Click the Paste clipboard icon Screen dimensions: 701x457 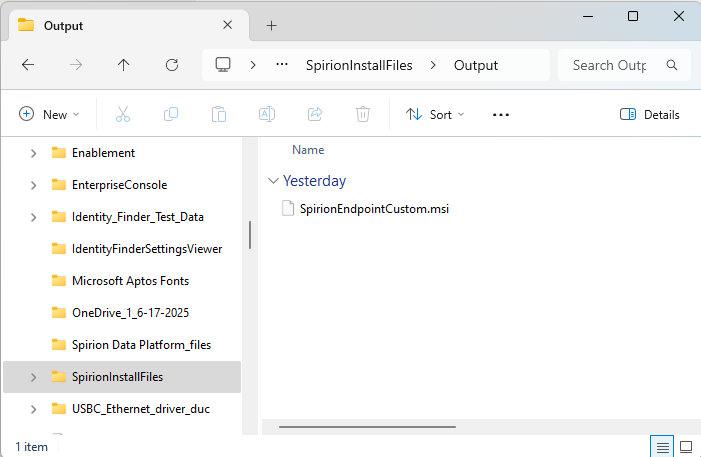point(219,115)
